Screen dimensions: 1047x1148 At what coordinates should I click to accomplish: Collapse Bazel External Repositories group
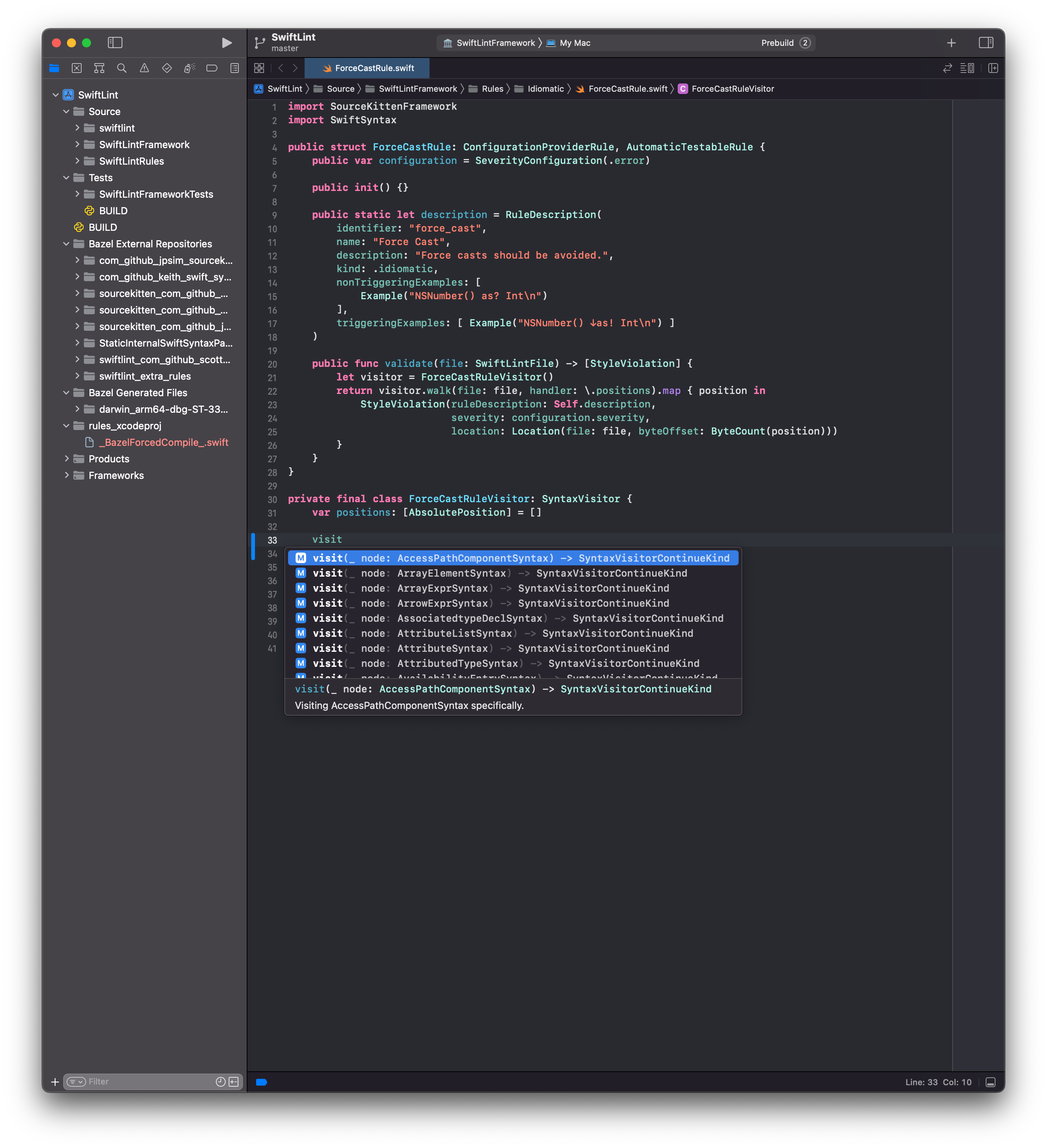click(66, 244)
